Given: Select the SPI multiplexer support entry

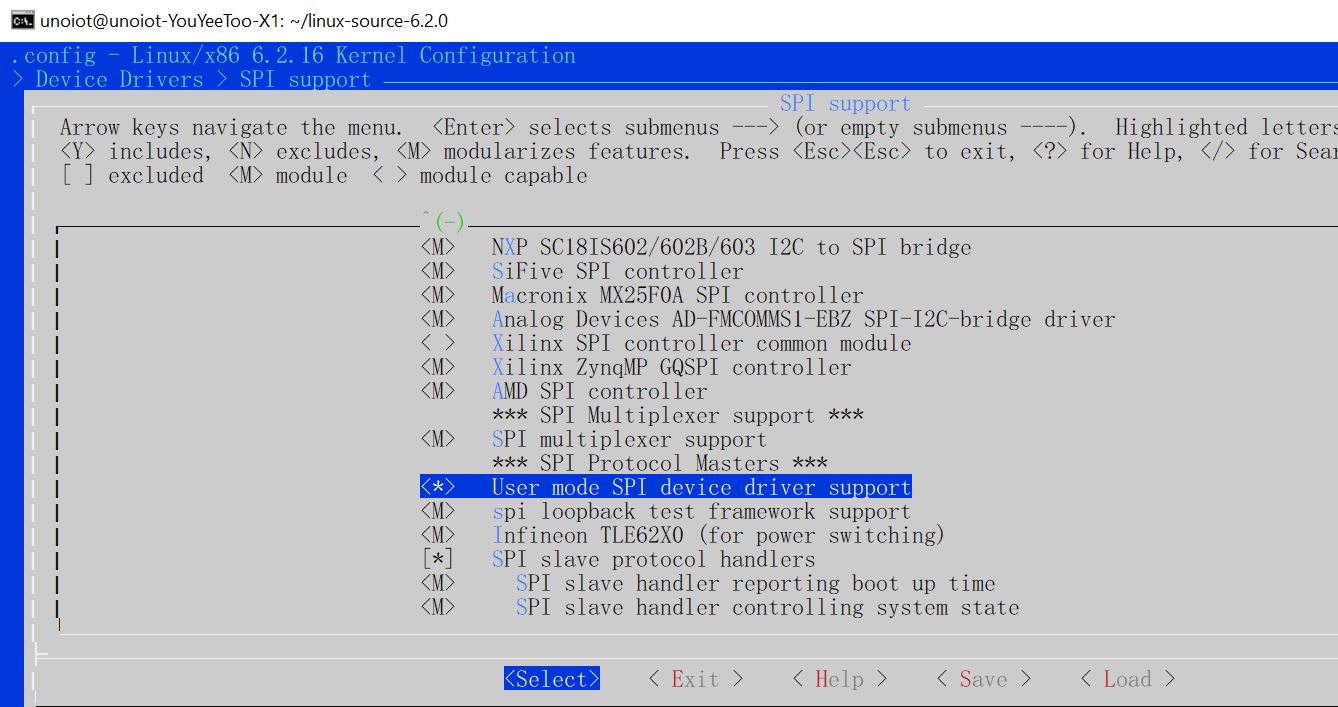Looking at the screenshot, I should [630, 439].
